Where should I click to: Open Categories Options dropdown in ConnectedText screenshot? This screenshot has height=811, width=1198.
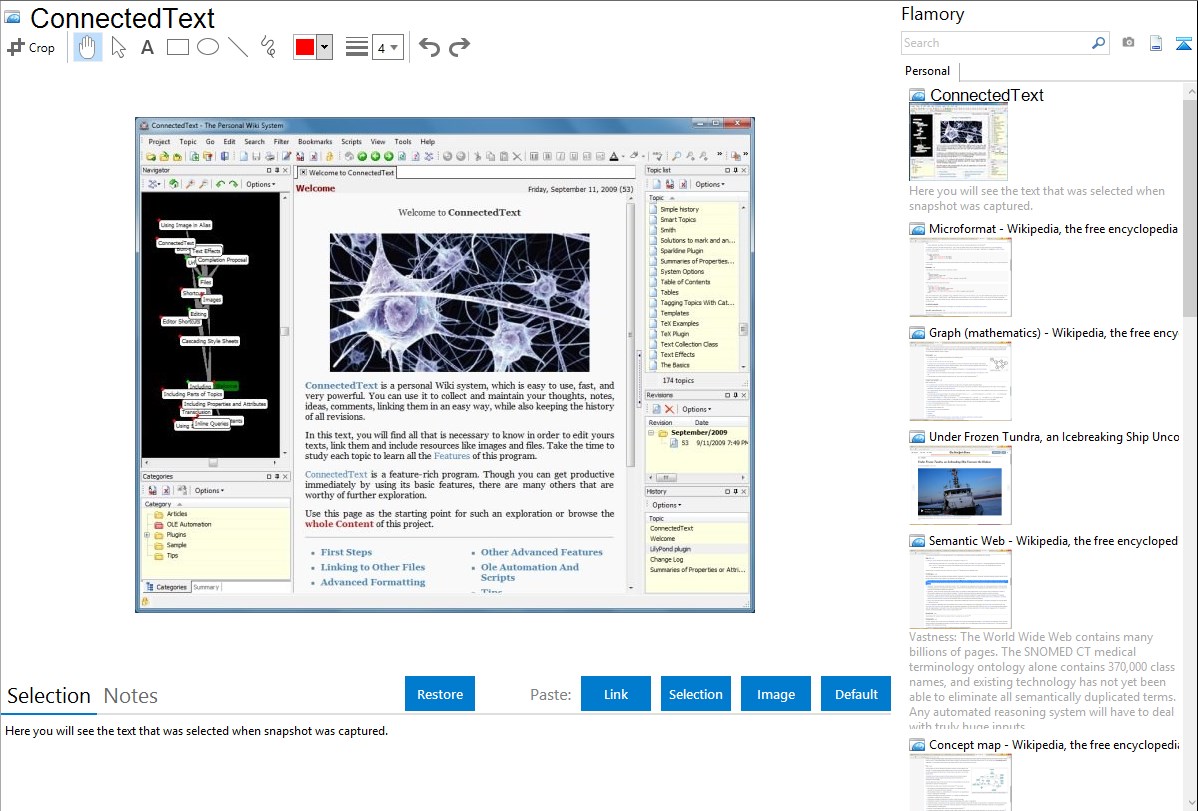point(209,491)
